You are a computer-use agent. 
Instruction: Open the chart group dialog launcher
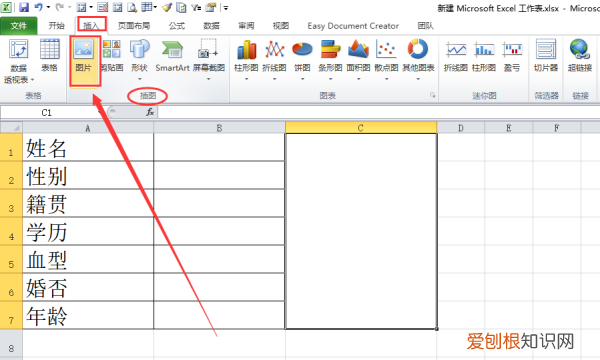coord(432,95)
